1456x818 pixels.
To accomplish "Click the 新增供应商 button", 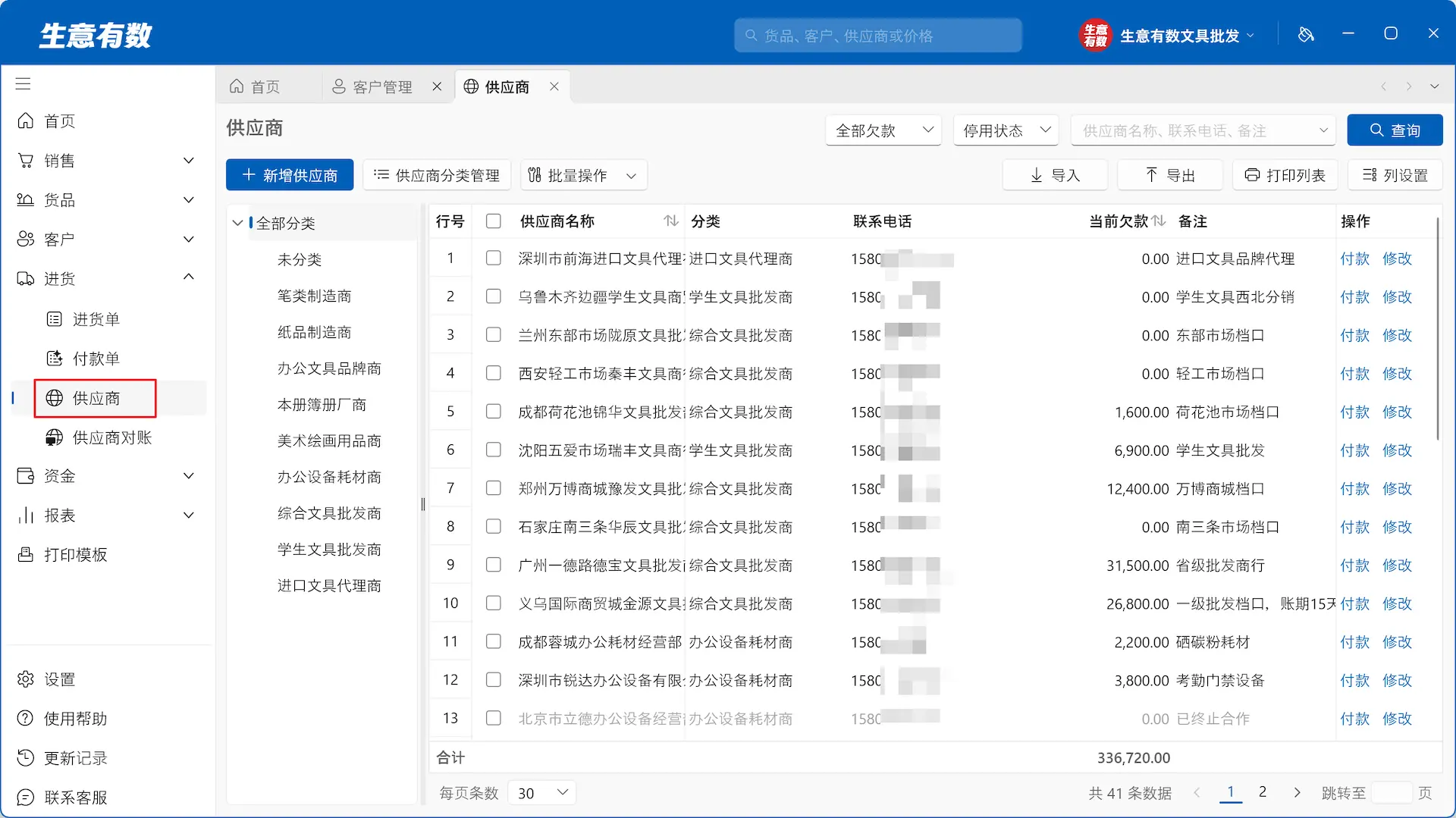I will (290, 176).
